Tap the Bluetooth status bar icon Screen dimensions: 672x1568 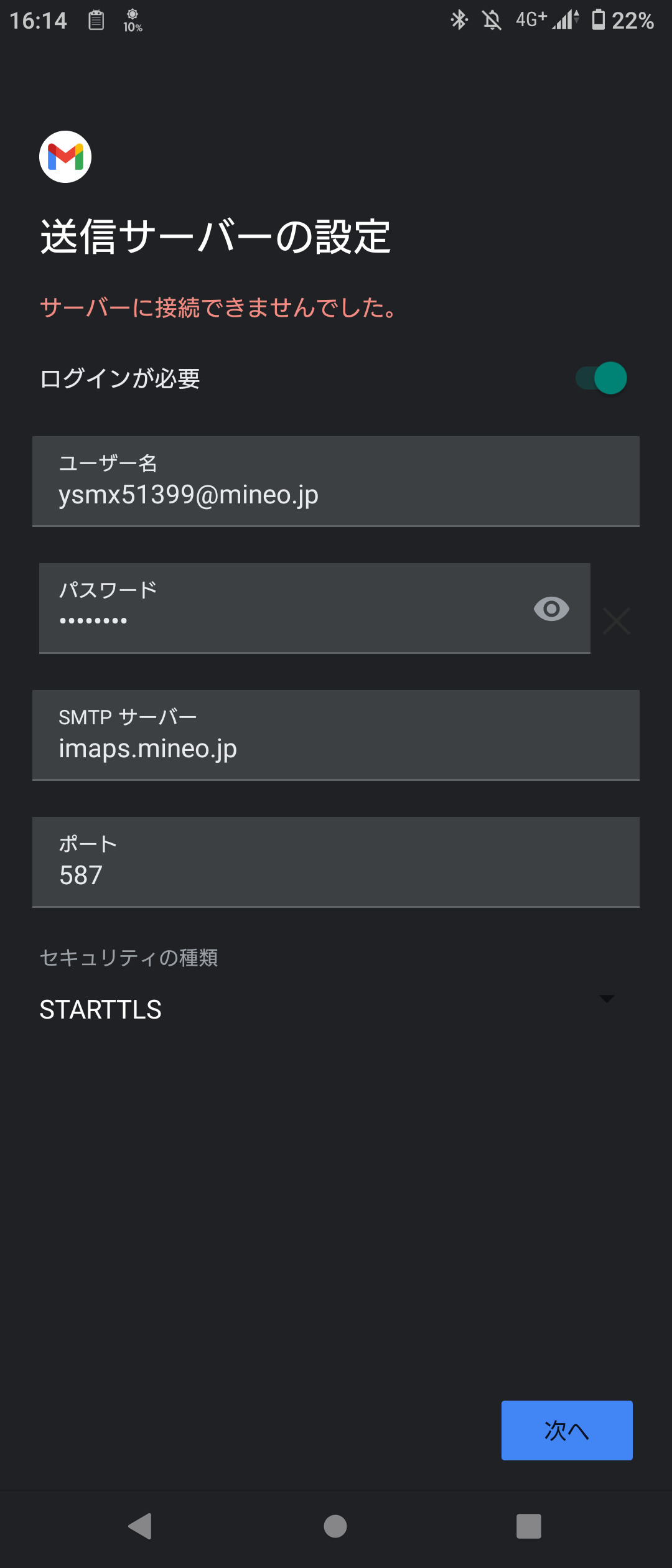[459, 20]
